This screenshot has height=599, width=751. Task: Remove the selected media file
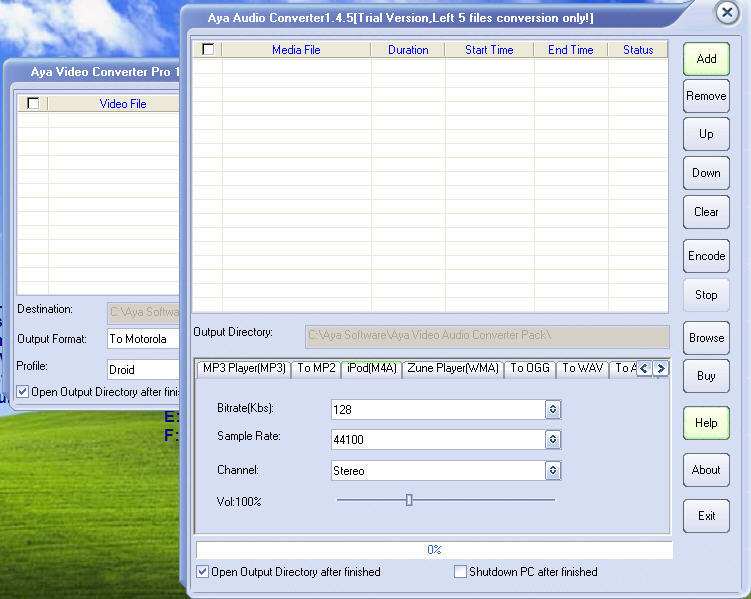pos(706,96)
